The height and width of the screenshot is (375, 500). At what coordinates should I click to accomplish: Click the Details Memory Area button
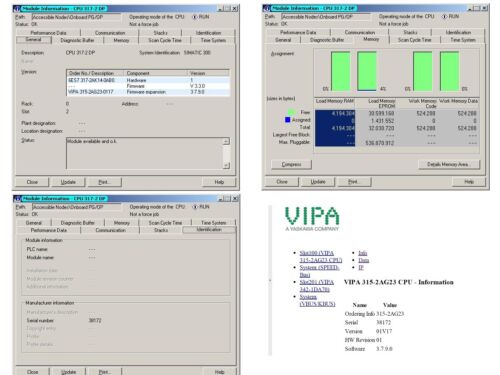pos(449,164)
